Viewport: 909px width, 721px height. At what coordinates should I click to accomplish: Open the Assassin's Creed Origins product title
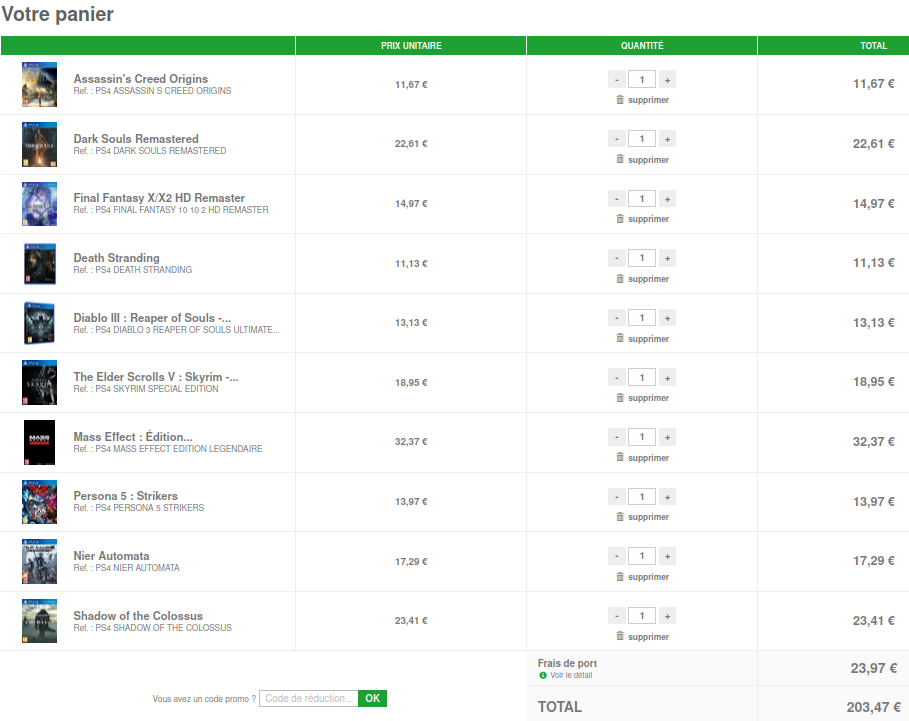click(x=140, y=79)
